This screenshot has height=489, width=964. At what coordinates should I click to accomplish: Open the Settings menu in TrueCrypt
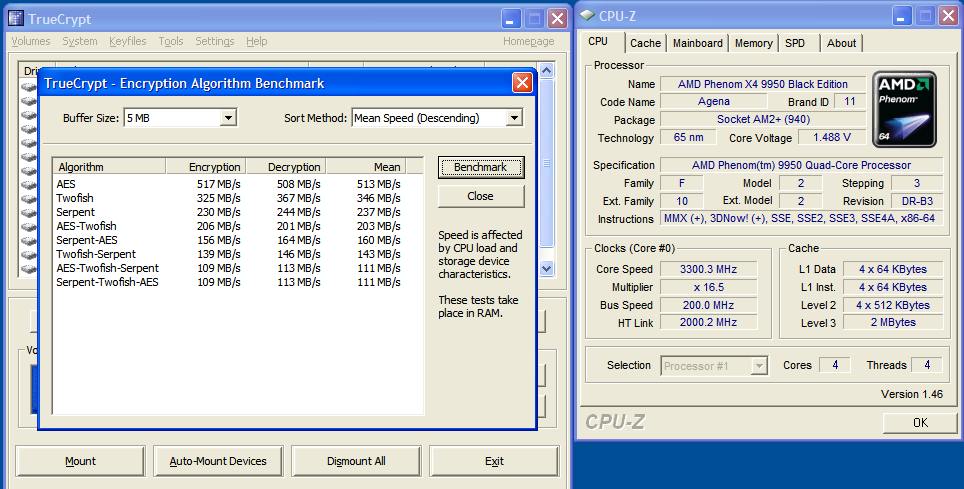pos(215,41)
